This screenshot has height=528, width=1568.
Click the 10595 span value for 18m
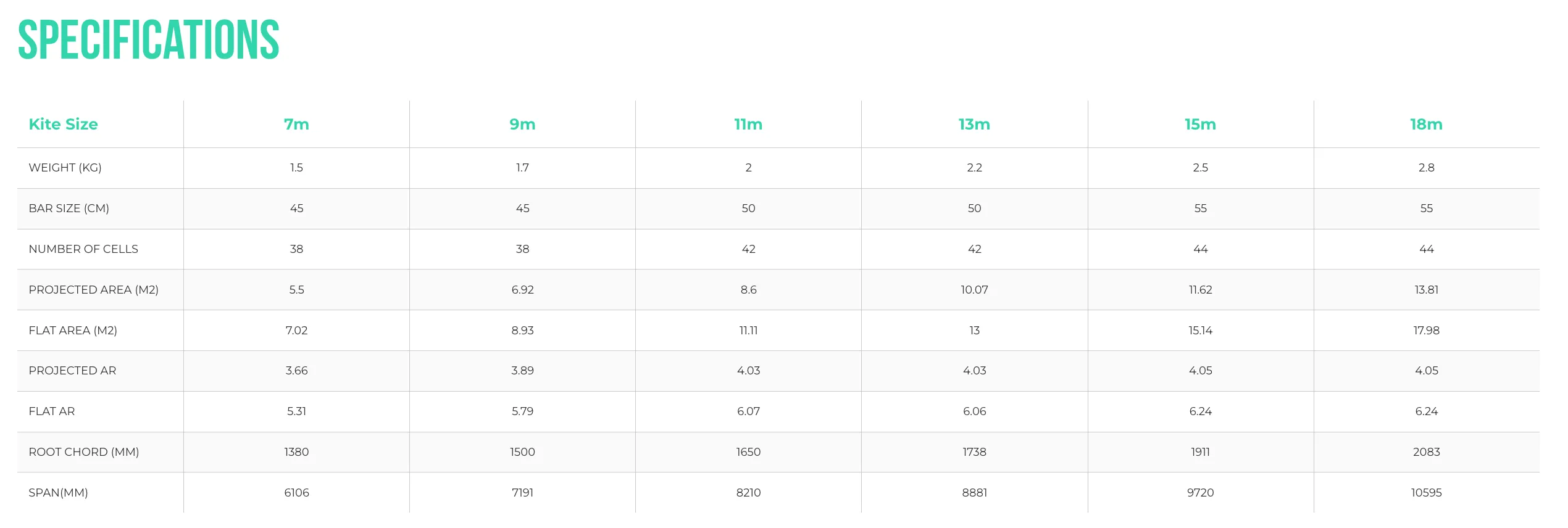1426,493
